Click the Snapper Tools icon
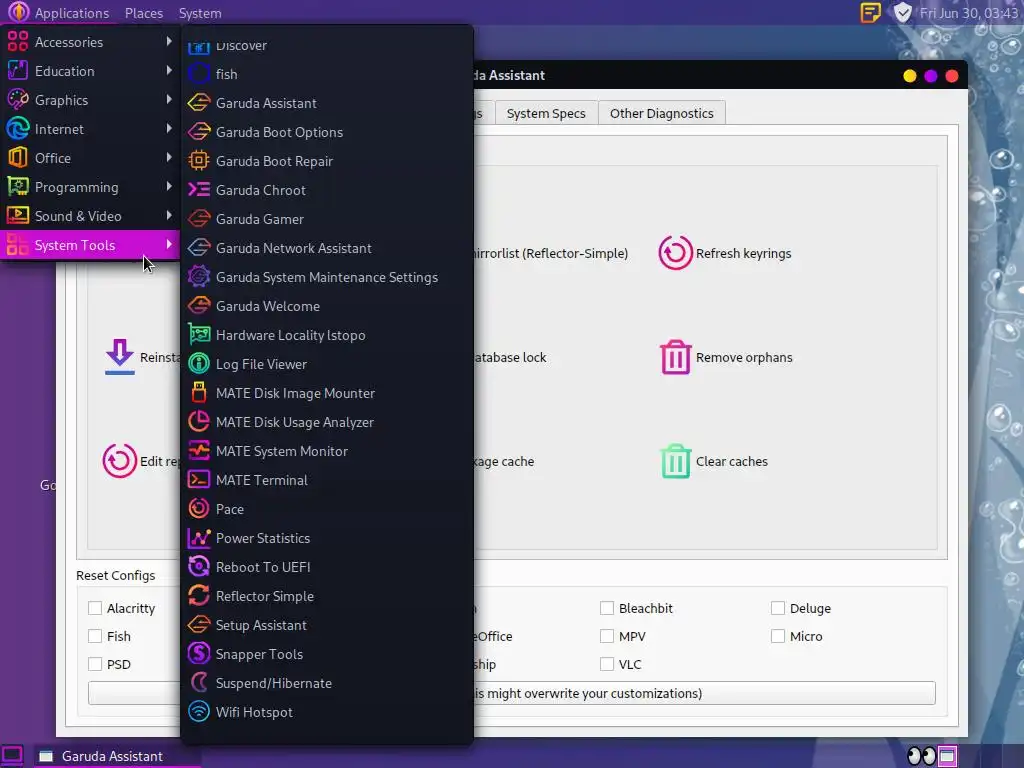 tap(199, 654)
